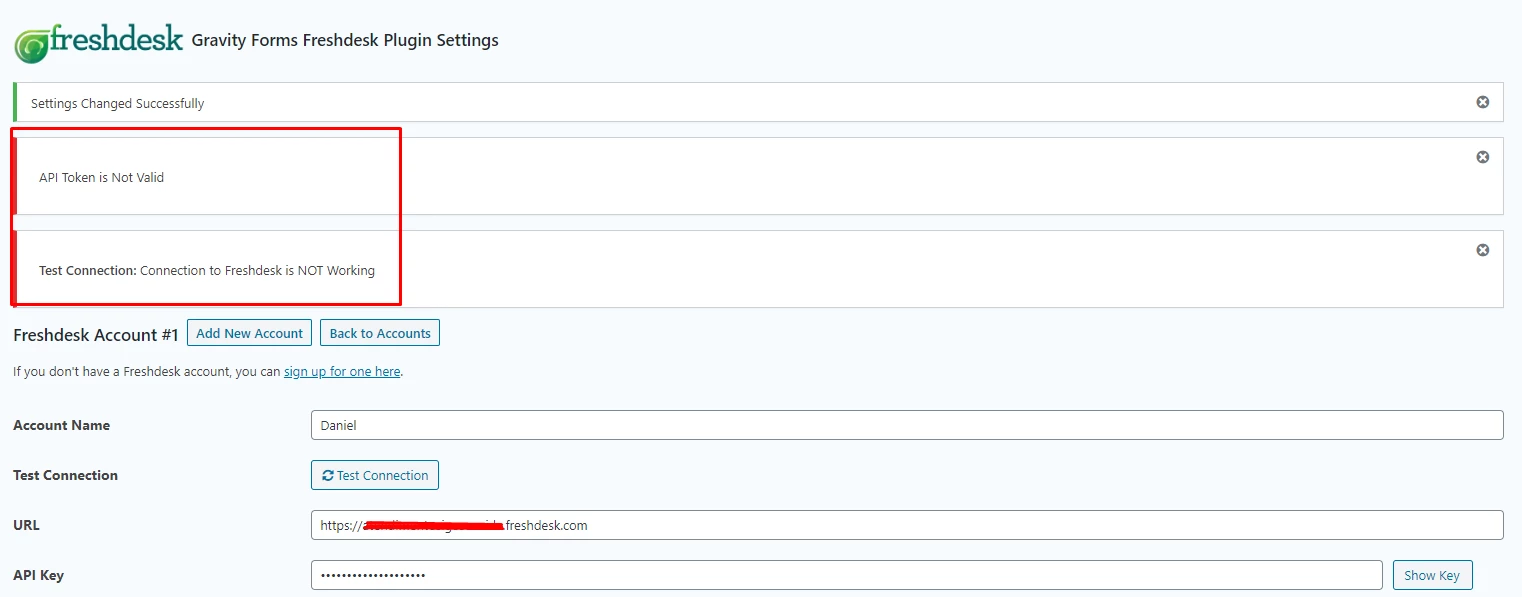Go back to Accounts list
Screen dimensions: 1522x597
pos(380,333)
